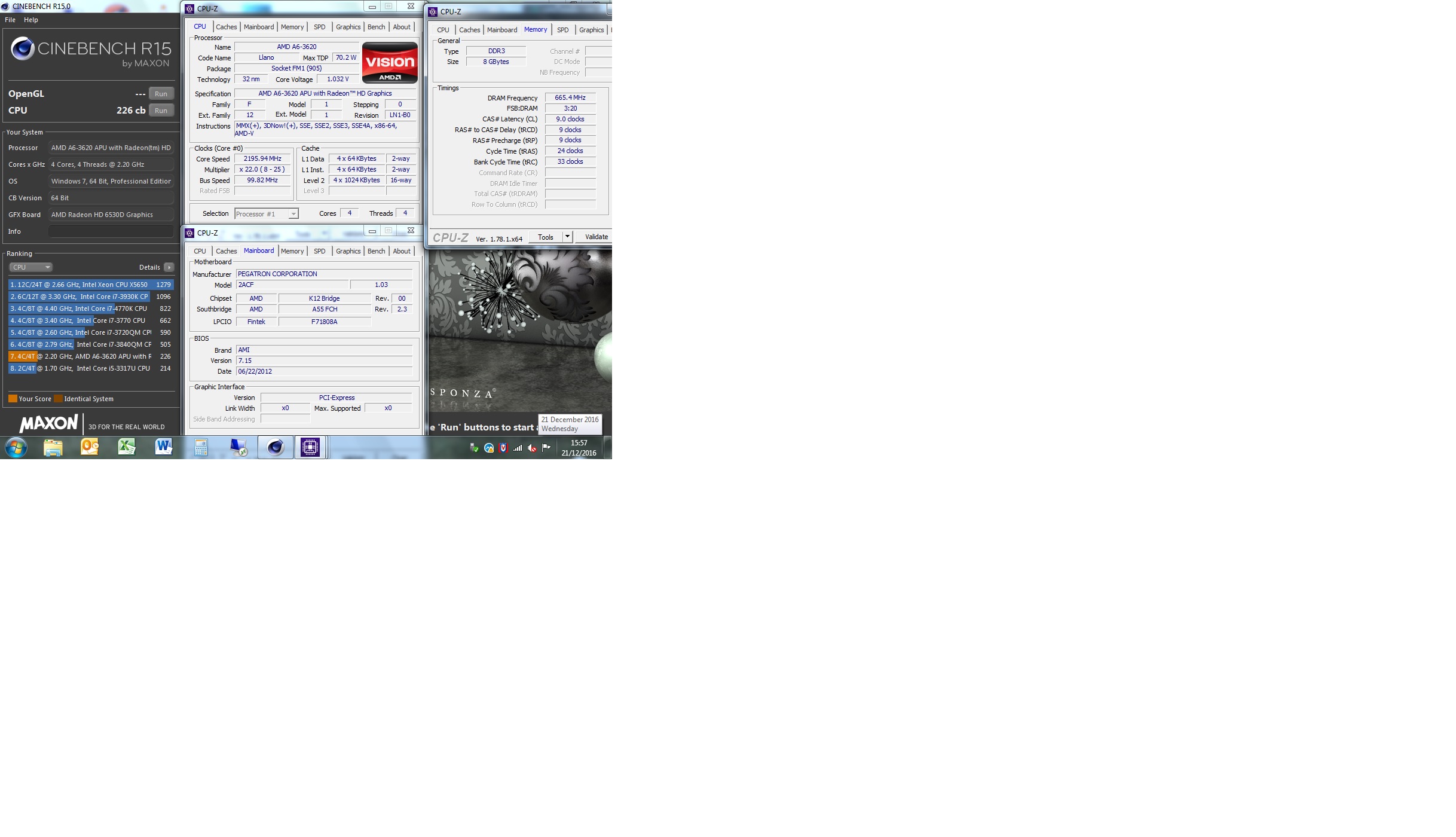Image resolution: width=1456 pixels, height=837 pixels.
Task: Switch to the CPU-Z taskbar button
Action: [310, 447]
